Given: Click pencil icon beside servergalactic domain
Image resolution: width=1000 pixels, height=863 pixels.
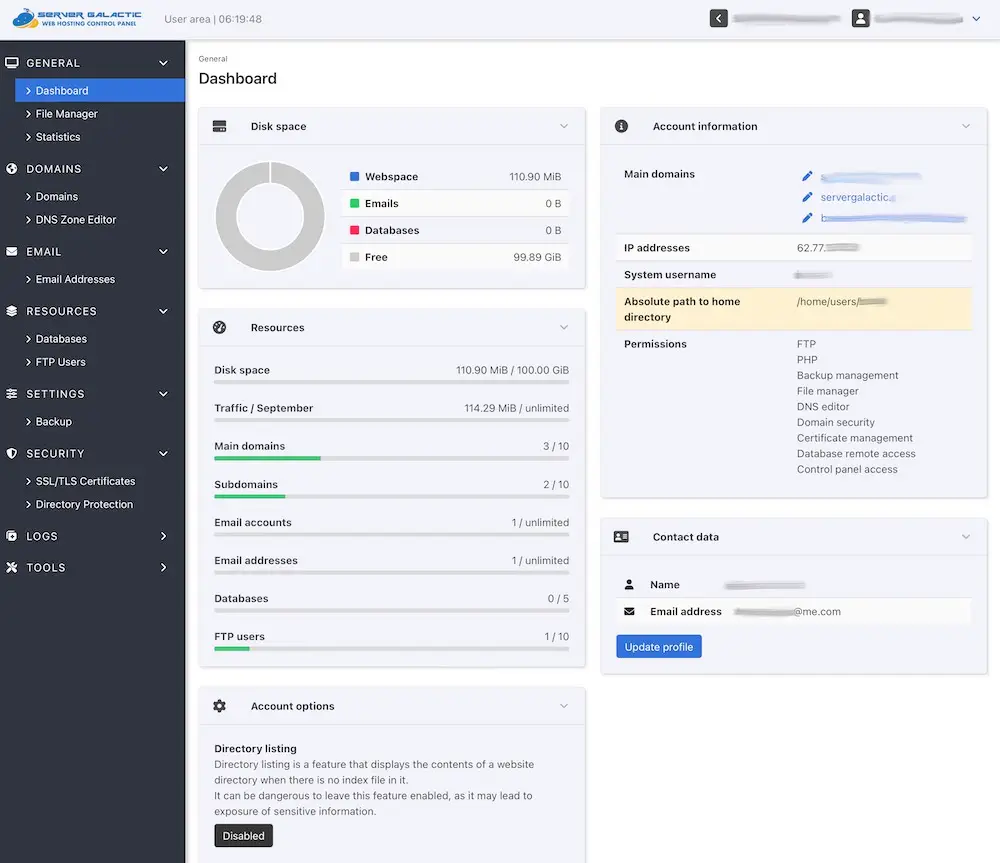Looking at the screenshot, I should [x=807, y=197].
